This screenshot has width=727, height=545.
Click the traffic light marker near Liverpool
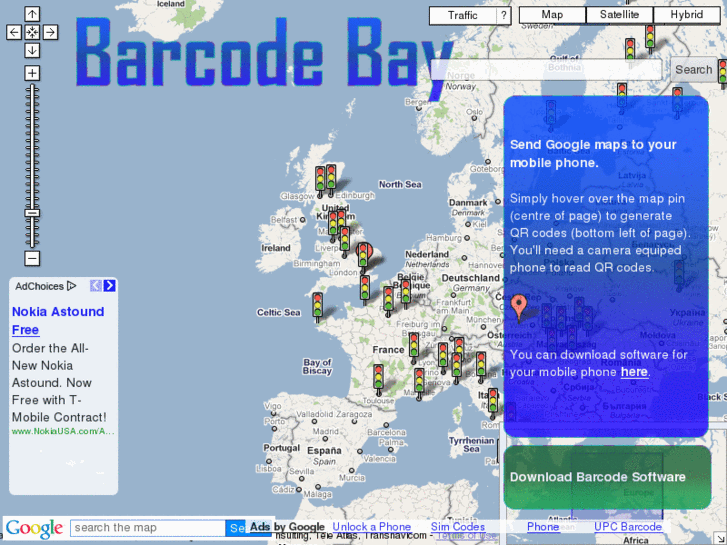point(344,241)
